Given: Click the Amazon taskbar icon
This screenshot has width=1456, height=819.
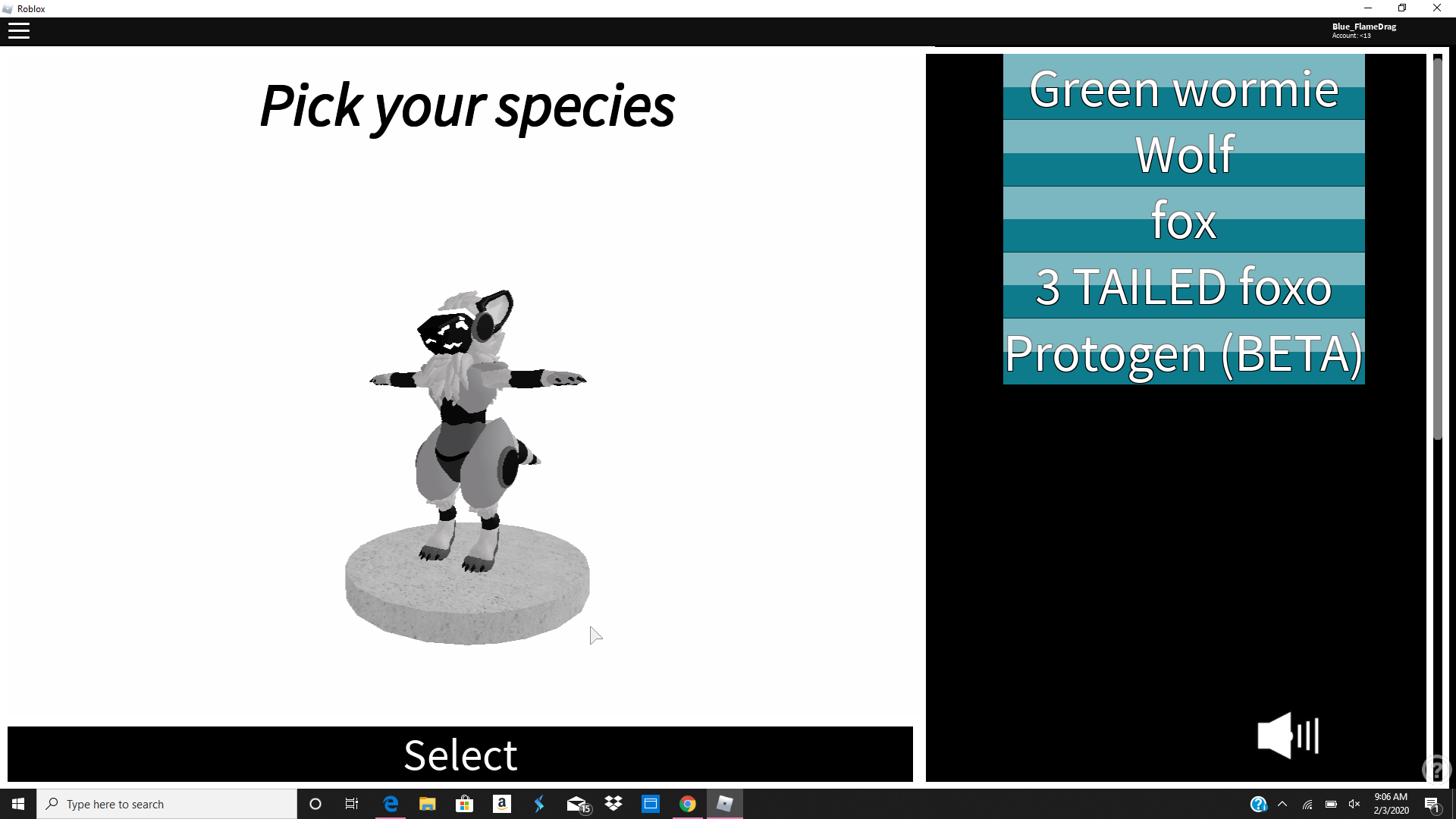Looking at the screenshot, I should 502,803.
